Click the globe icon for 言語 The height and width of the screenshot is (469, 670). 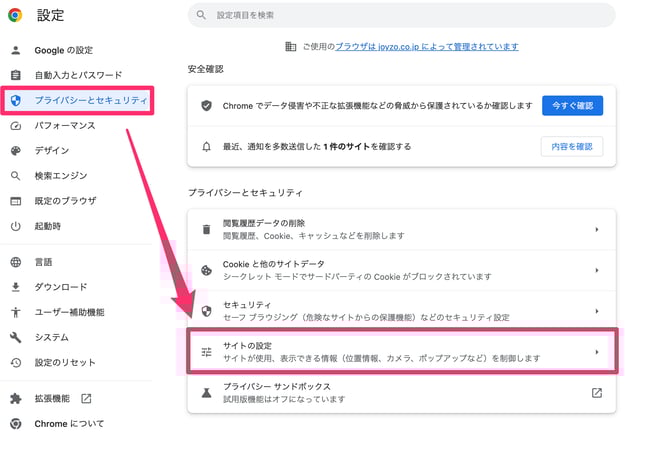[15, 262]
